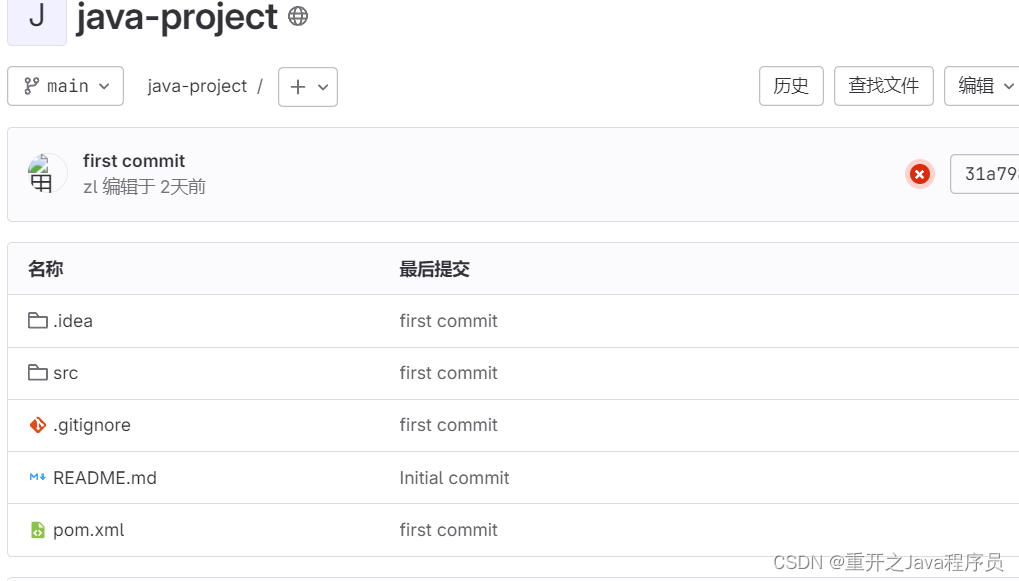Click the .idea folder icon
Viewport: 1019px width, 581px height.
38,320
